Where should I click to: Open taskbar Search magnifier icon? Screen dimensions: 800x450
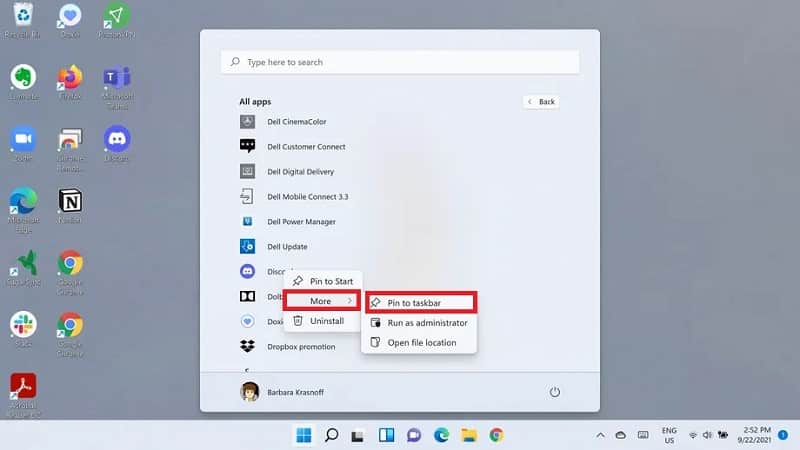click(x=332, y=435)
